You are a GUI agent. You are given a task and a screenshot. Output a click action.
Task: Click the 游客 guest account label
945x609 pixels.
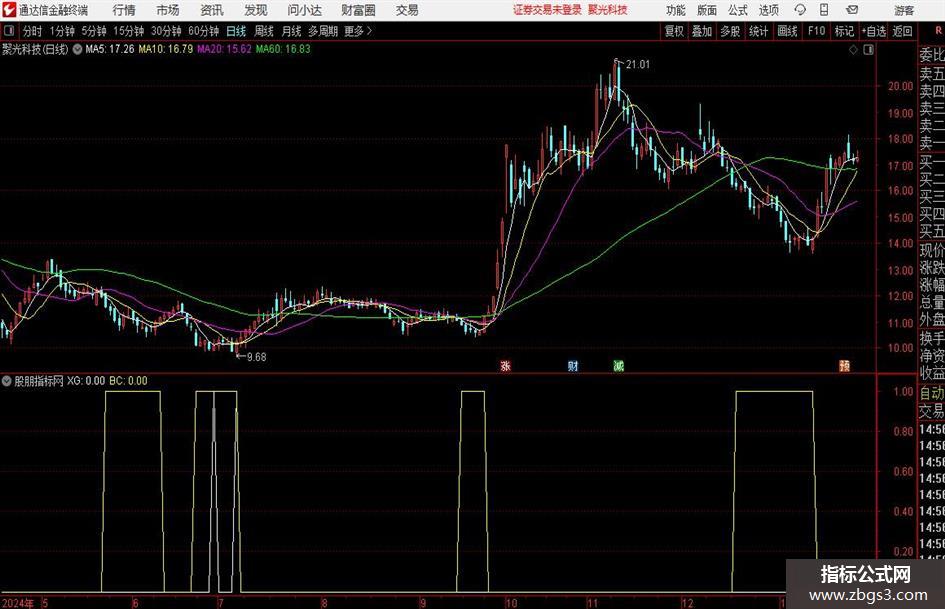click(x=904, y=10)
